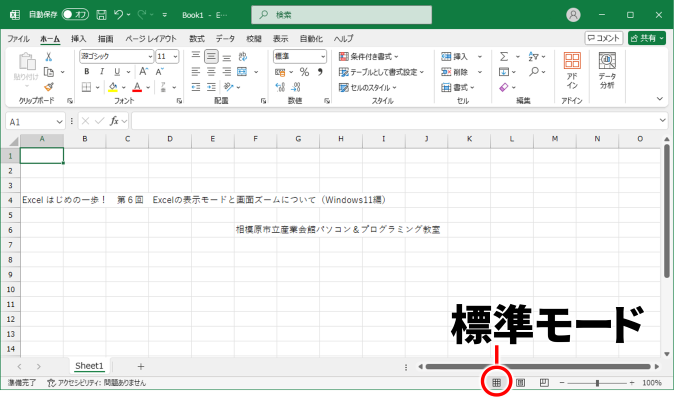Click decrease decimal icon

pyautogui.click(x=296, y=88)
